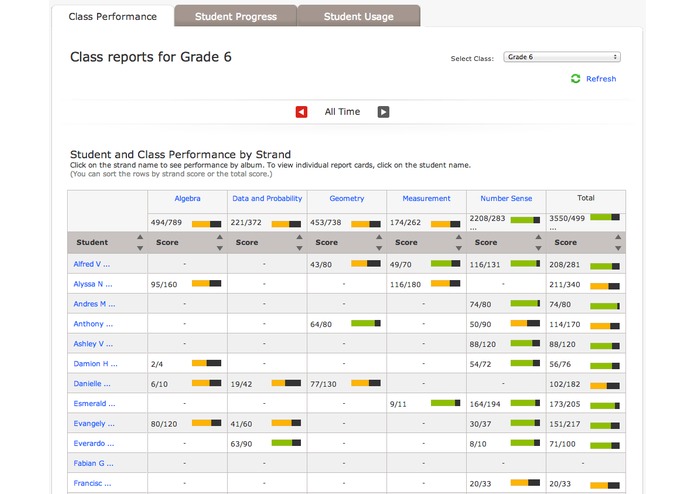695x494 pixels.
Task: Open Damion H report card
Action: coord(95,364)
